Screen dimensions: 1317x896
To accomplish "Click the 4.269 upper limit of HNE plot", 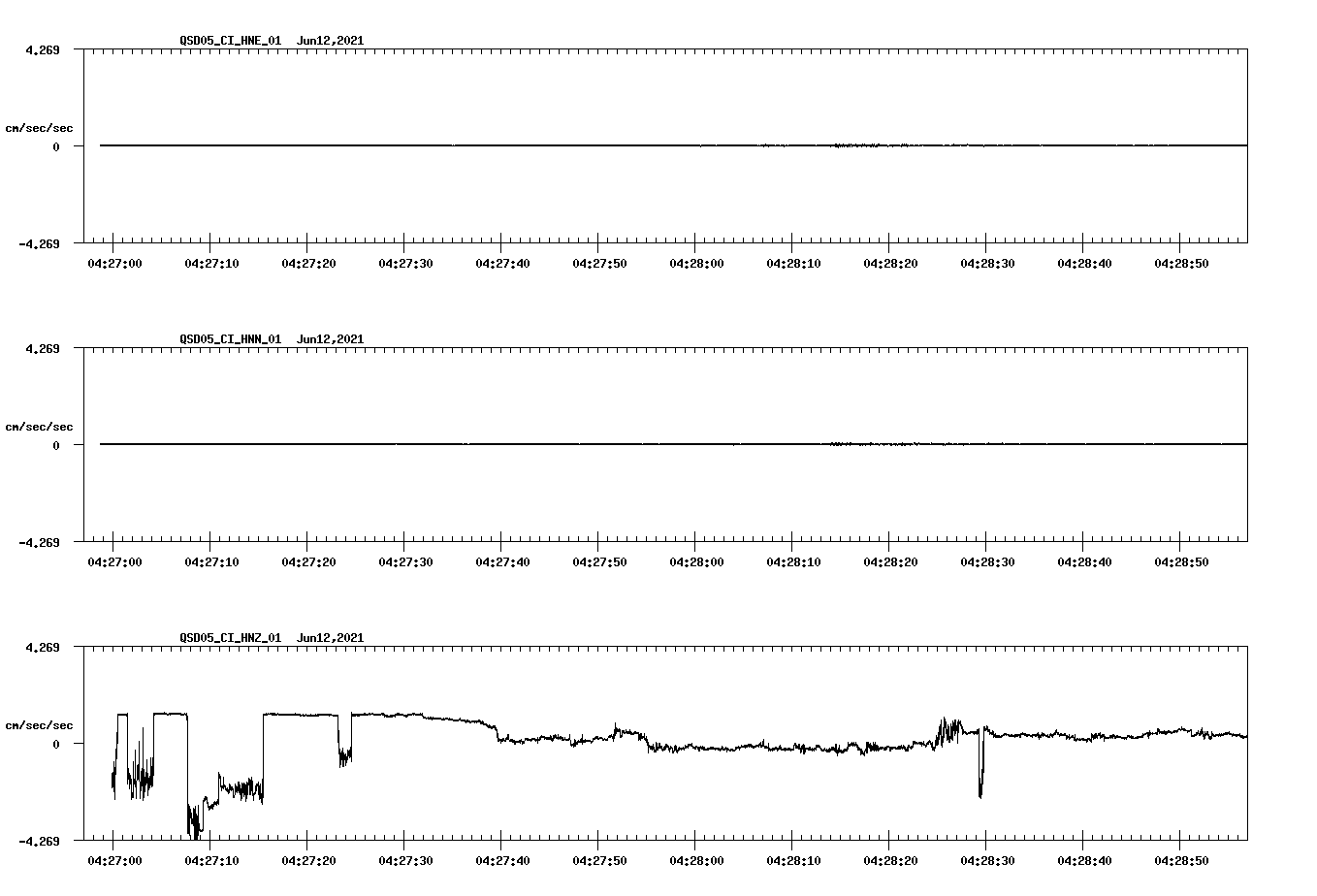I will pyautogui.click(x=43, y=49).
